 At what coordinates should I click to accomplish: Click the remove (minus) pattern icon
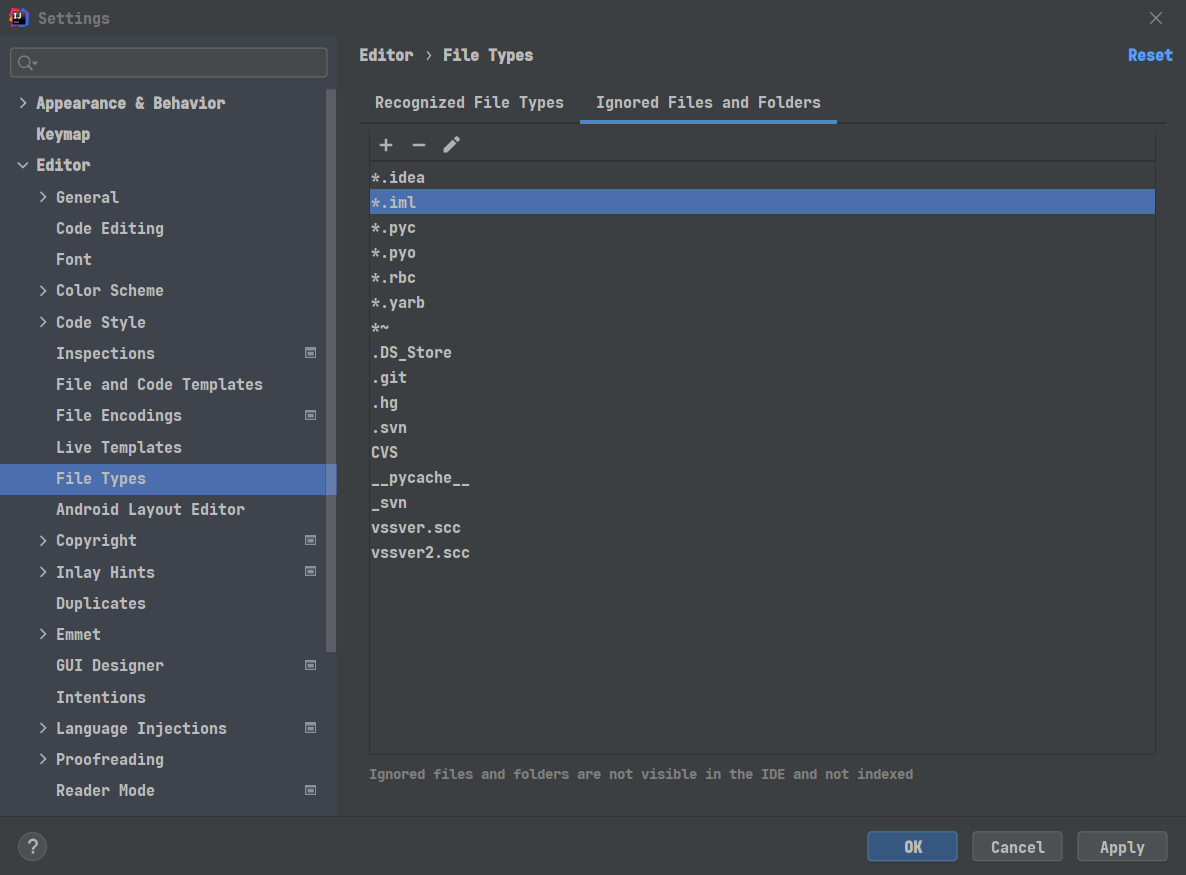(418, 144)
